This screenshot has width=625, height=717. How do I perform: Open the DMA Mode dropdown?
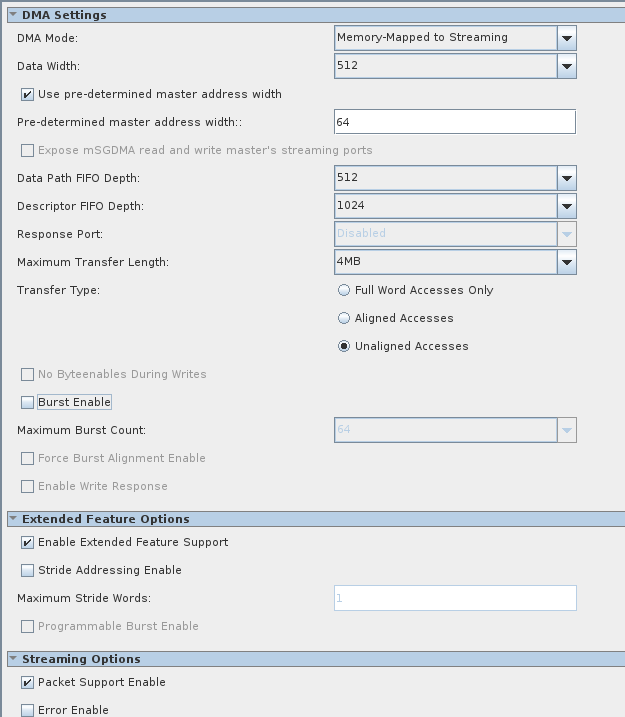point(567,38)
